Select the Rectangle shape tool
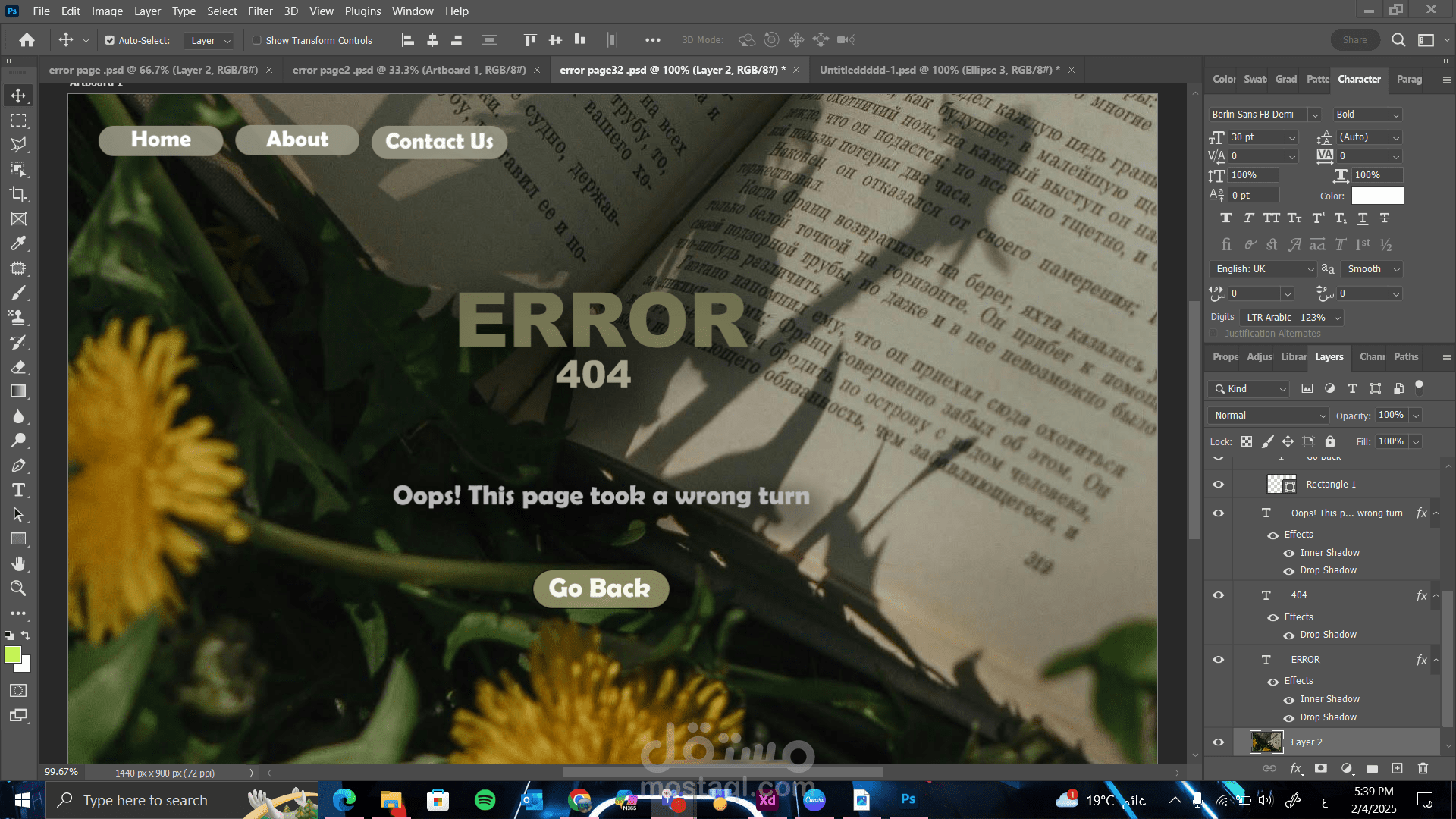Screen dimensions: 1456x819 coord(19,539)
